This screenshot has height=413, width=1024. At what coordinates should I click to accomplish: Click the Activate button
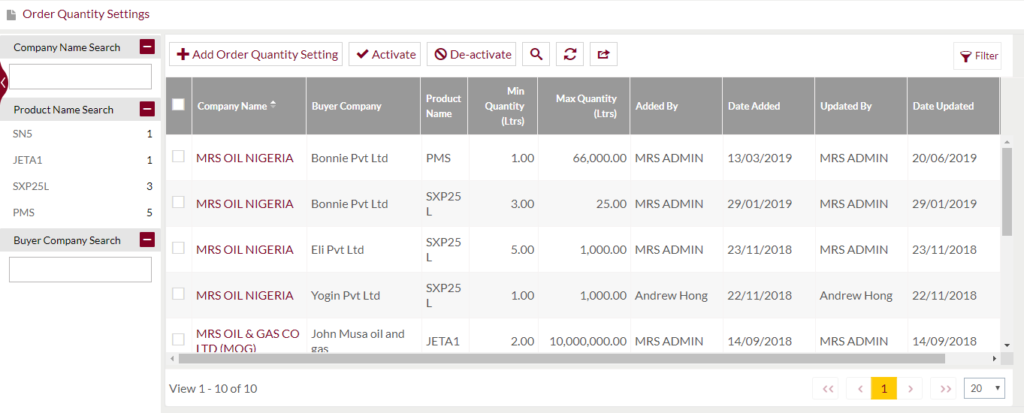coord(385,54)
